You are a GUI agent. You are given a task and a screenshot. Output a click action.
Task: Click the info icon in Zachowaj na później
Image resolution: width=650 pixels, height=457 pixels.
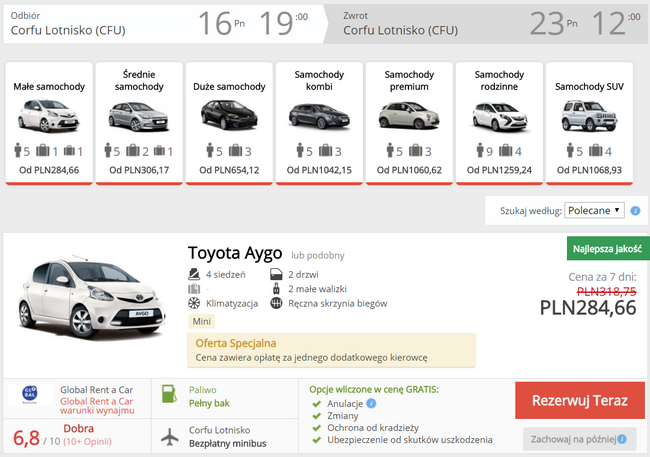coord(622,439)
